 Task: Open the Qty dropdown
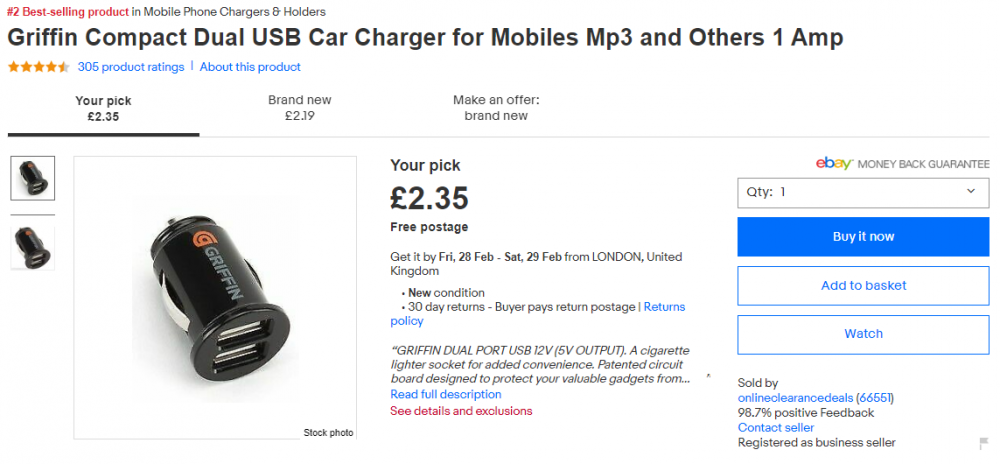pyautogui.click(x=864, y=192)
